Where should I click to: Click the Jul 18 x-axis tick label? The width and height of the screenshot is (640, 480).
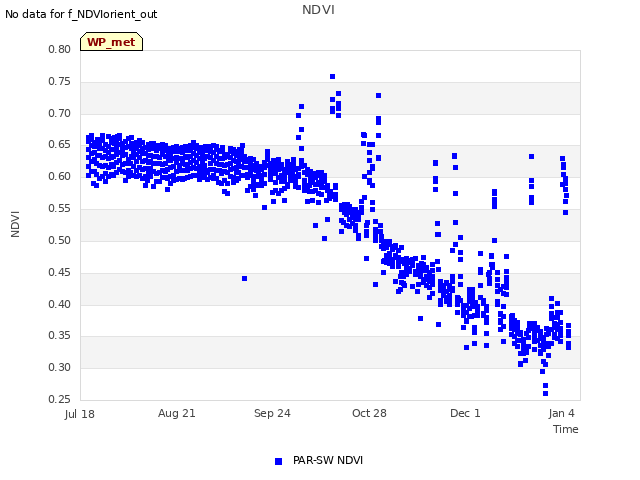click(x=80, y=414)
